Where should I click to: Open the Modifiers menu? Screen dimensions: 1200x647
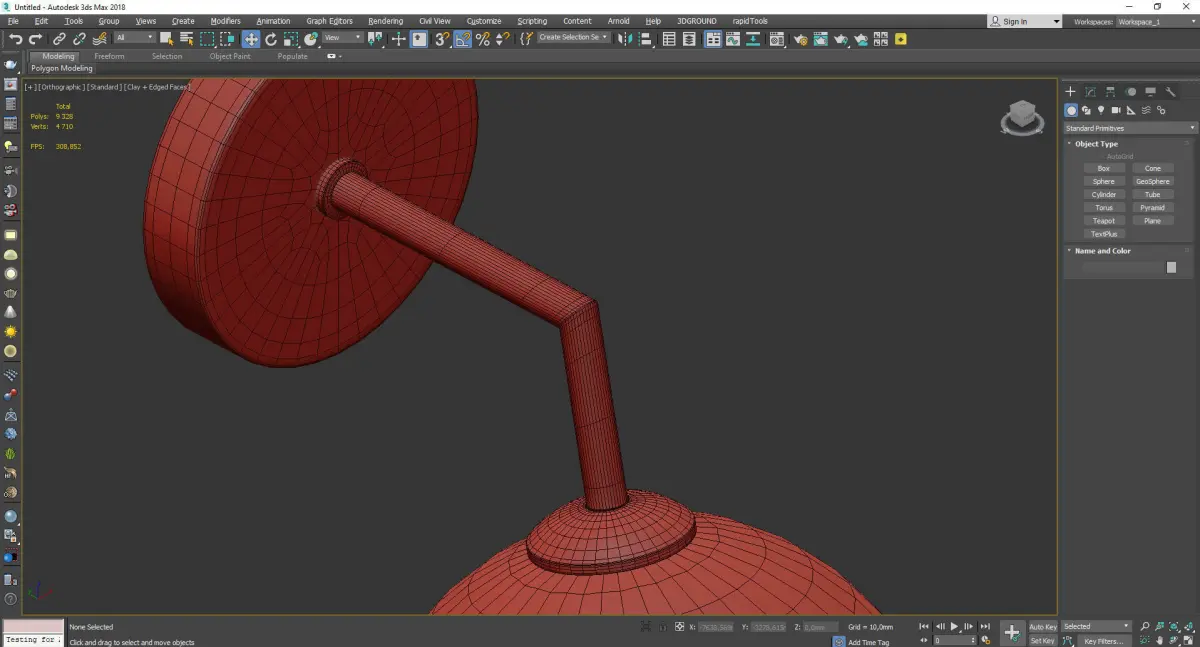point(225,21)
